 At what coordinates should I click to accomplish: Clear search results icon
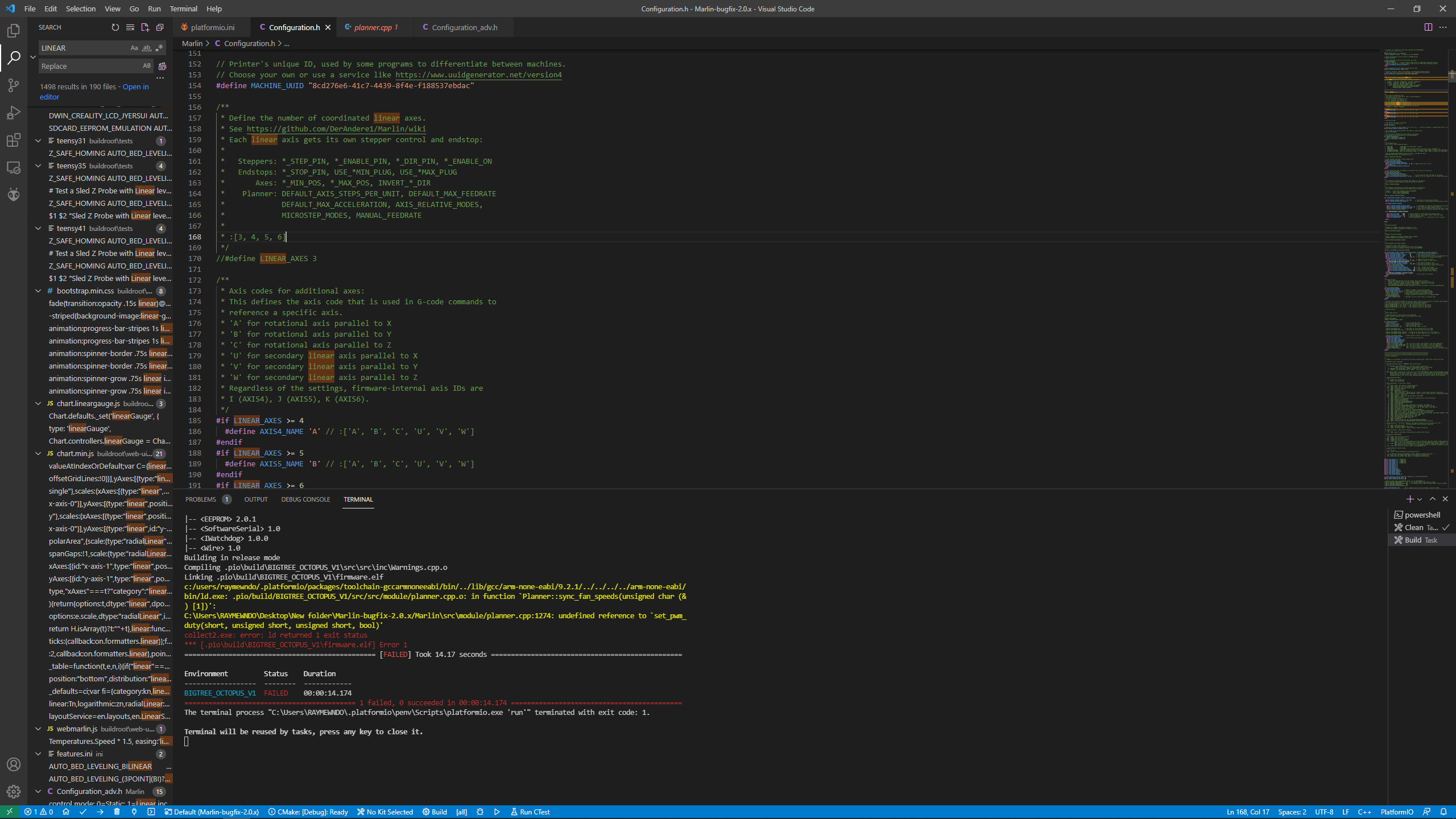(130, 27)
